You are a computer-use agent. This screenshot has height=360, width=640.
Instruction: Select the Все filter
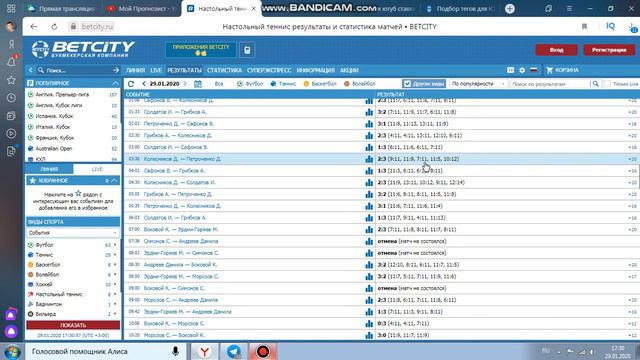pos(219,84)
